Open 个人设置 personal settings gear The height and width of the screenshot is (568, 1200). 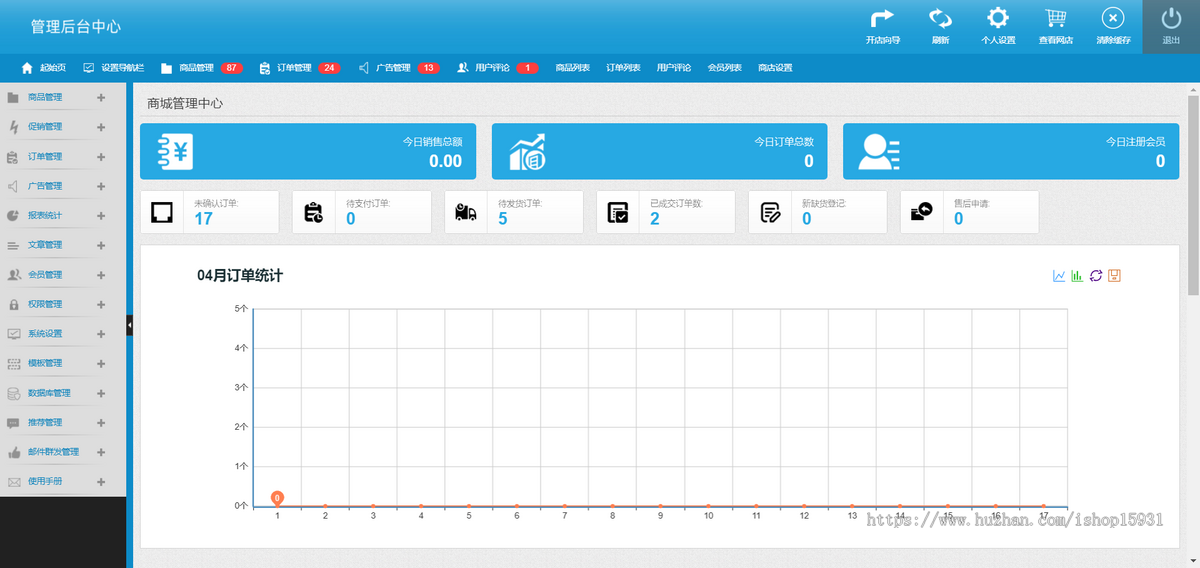(998, 18)
